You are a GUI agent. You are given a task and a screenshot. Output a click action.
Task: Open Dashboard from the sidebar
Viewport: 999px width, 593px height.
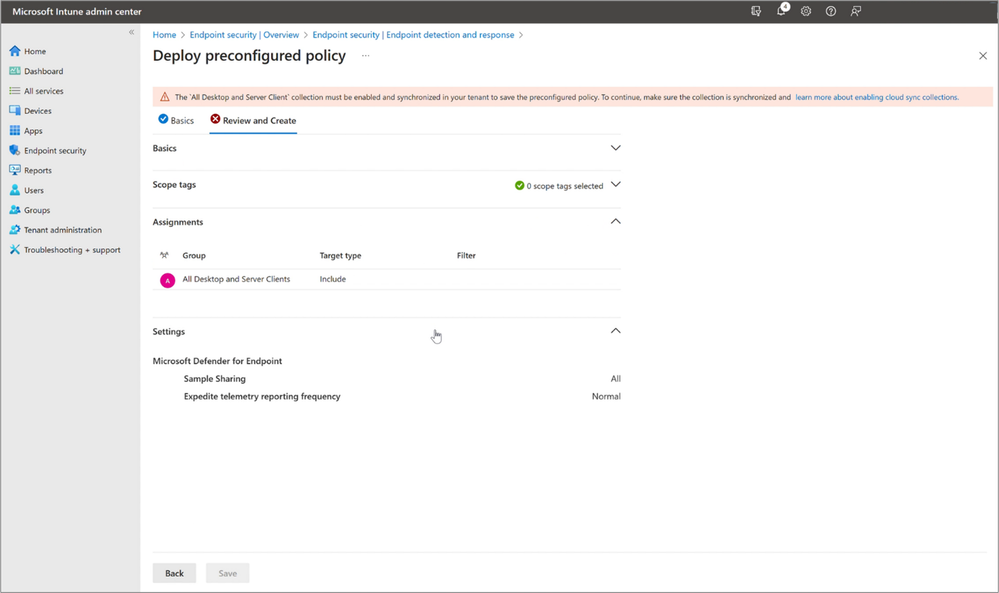(x=43, y=71)
